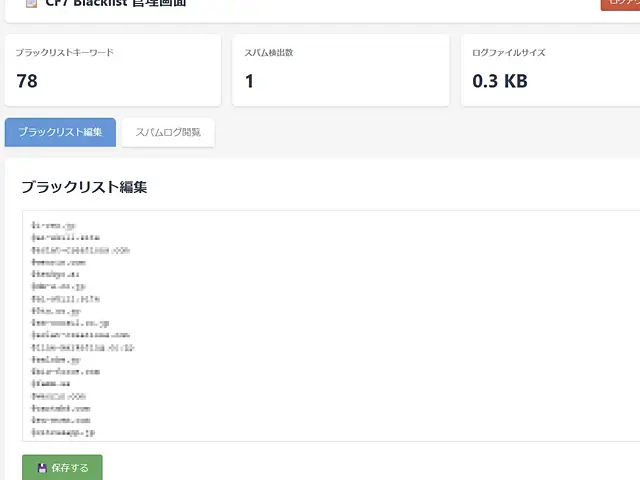
Task: Click the ブラックリストキーワード card label
Action: click(64, 53)
